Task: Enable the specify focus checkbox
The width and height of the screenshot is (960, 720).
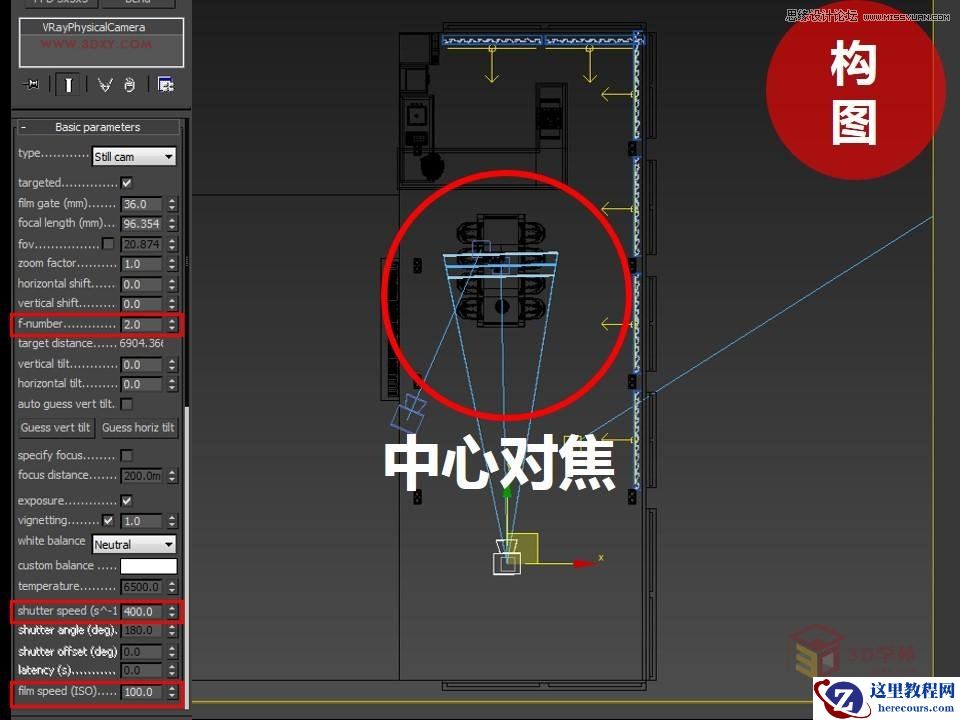Action: tap(127, 456)
